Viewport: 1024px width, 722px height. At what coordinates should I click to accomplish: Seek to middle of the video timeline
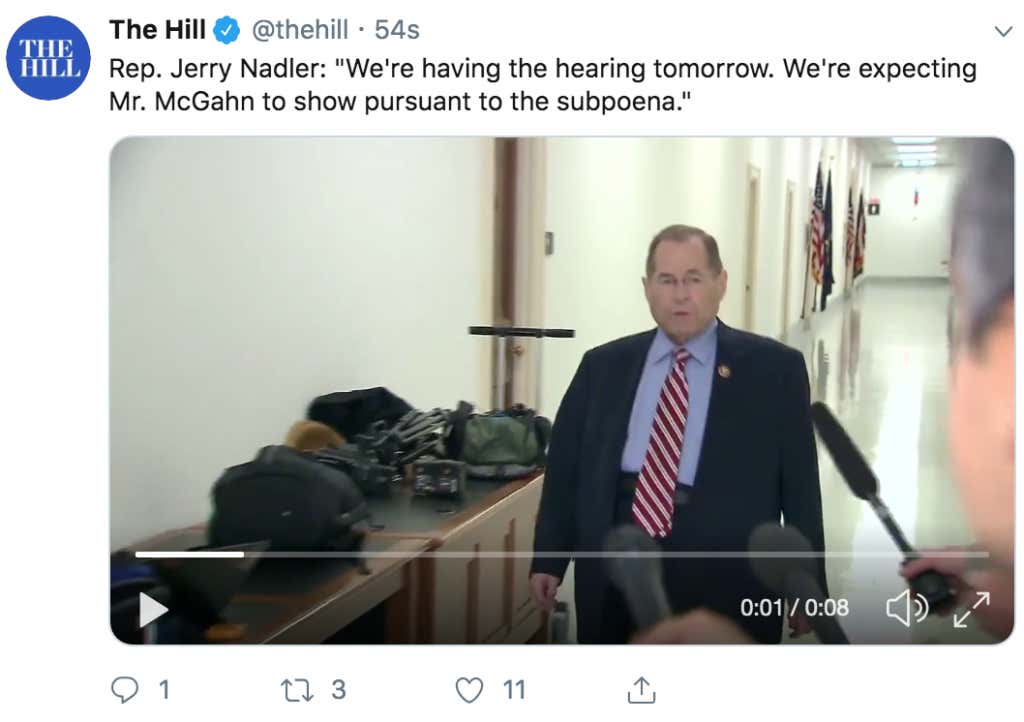pos(562,555)
